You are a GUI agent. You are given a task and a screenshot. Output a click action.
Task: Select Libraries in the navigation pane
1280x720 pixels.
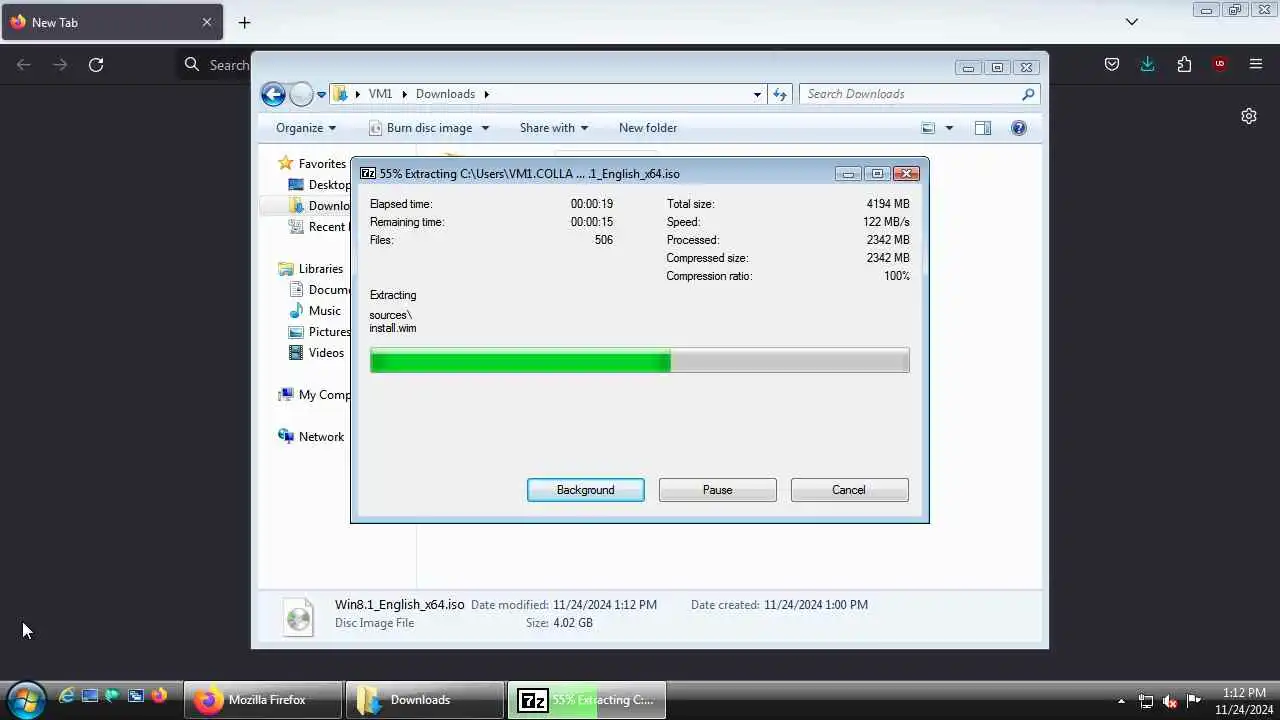pyautogui.click(x=311, y=268)
